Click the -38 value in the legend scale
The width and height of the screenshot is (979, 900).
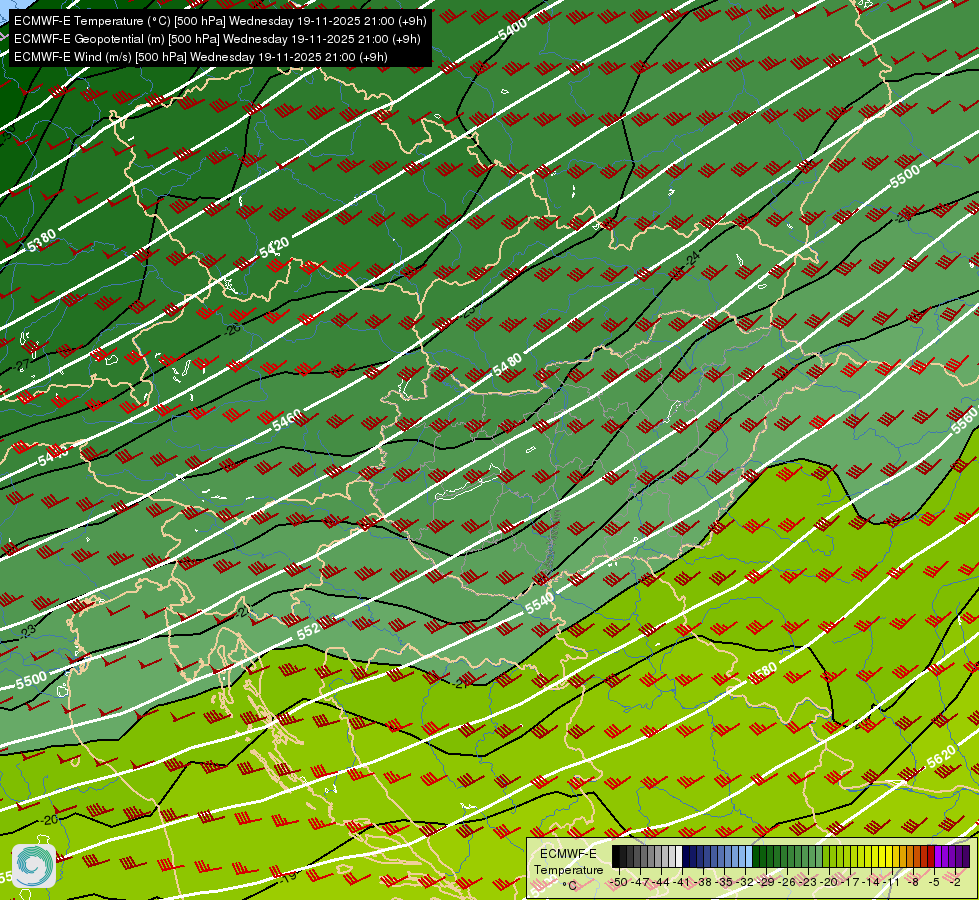[703, 882]
